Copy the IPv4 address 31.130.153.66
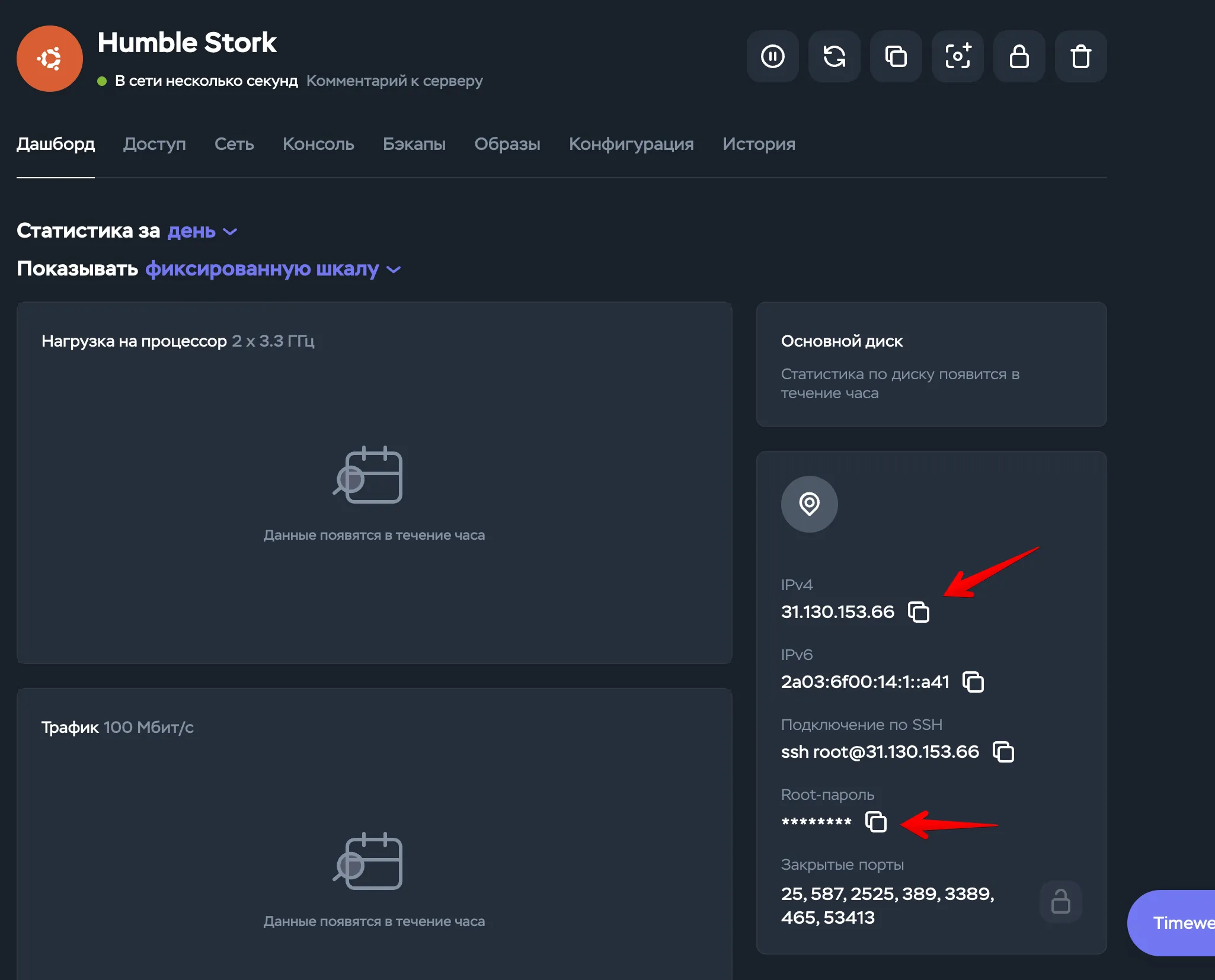This screenshot has width=1215, height=980. coord(919,612)
